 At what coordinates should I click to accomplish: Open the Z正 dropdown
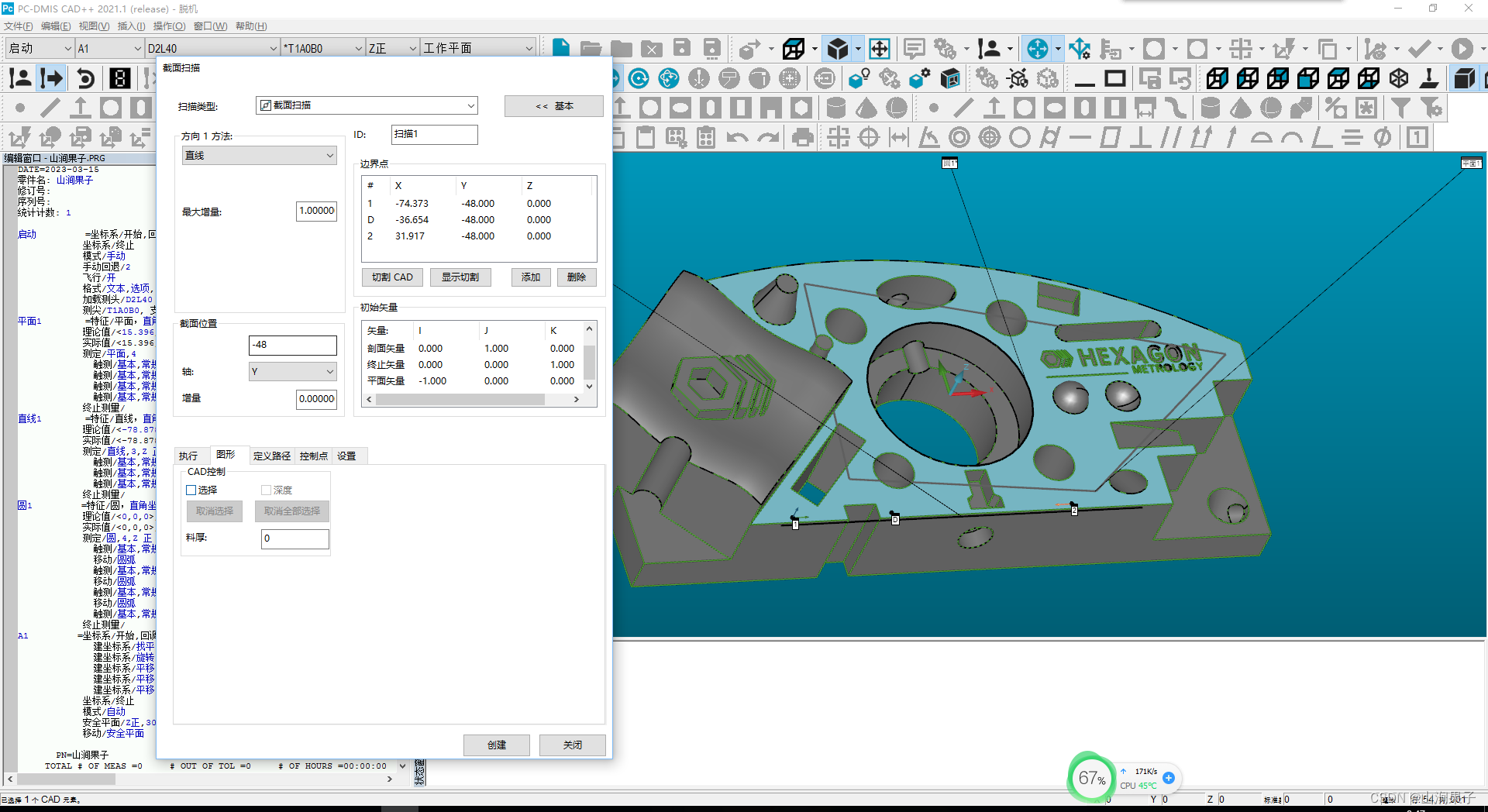(392, 48)
